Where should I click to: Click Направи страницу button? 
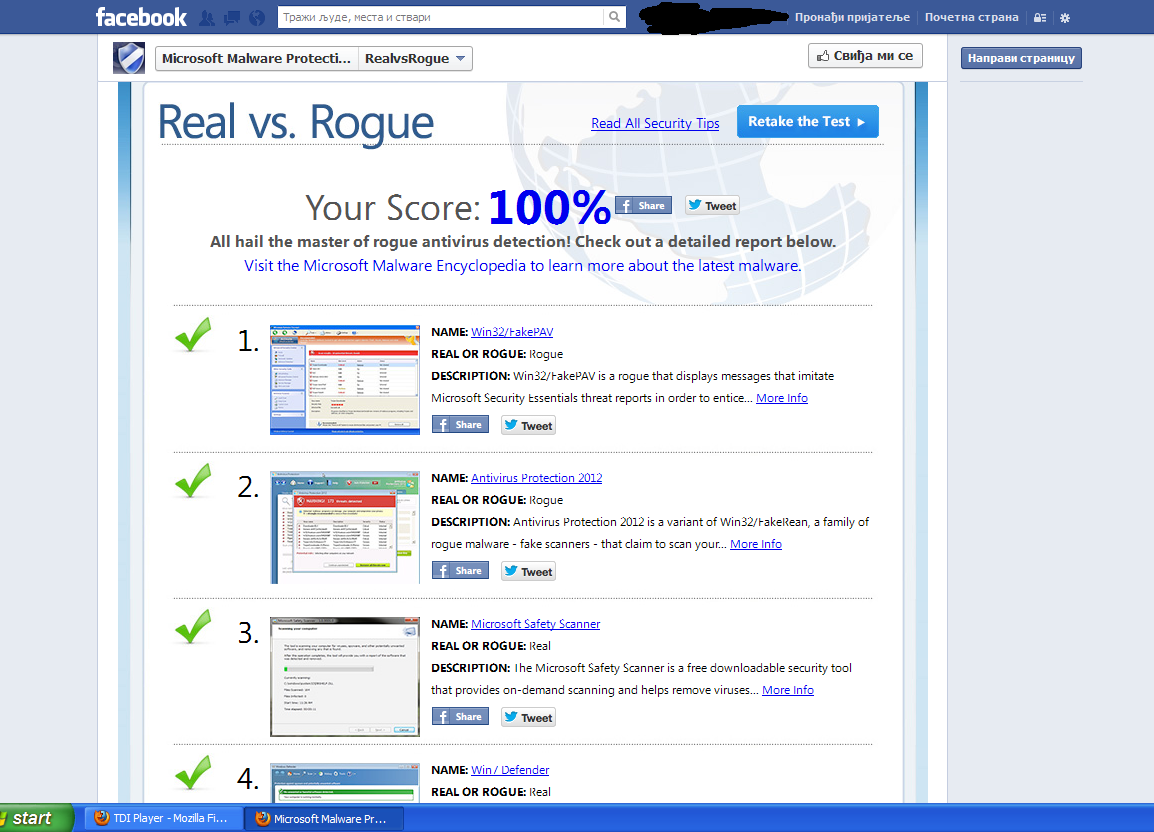(1021, 58)
